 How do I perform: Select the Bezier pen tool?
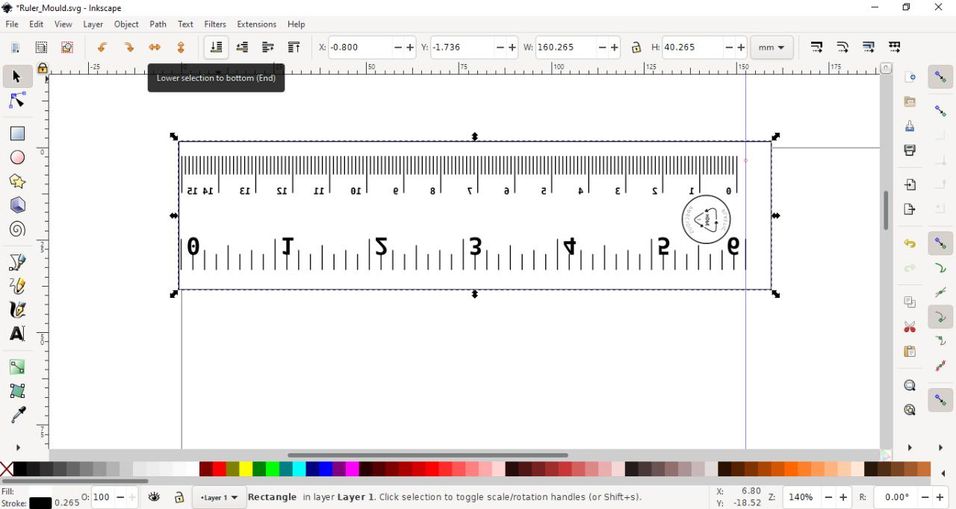tap(17, 262)
